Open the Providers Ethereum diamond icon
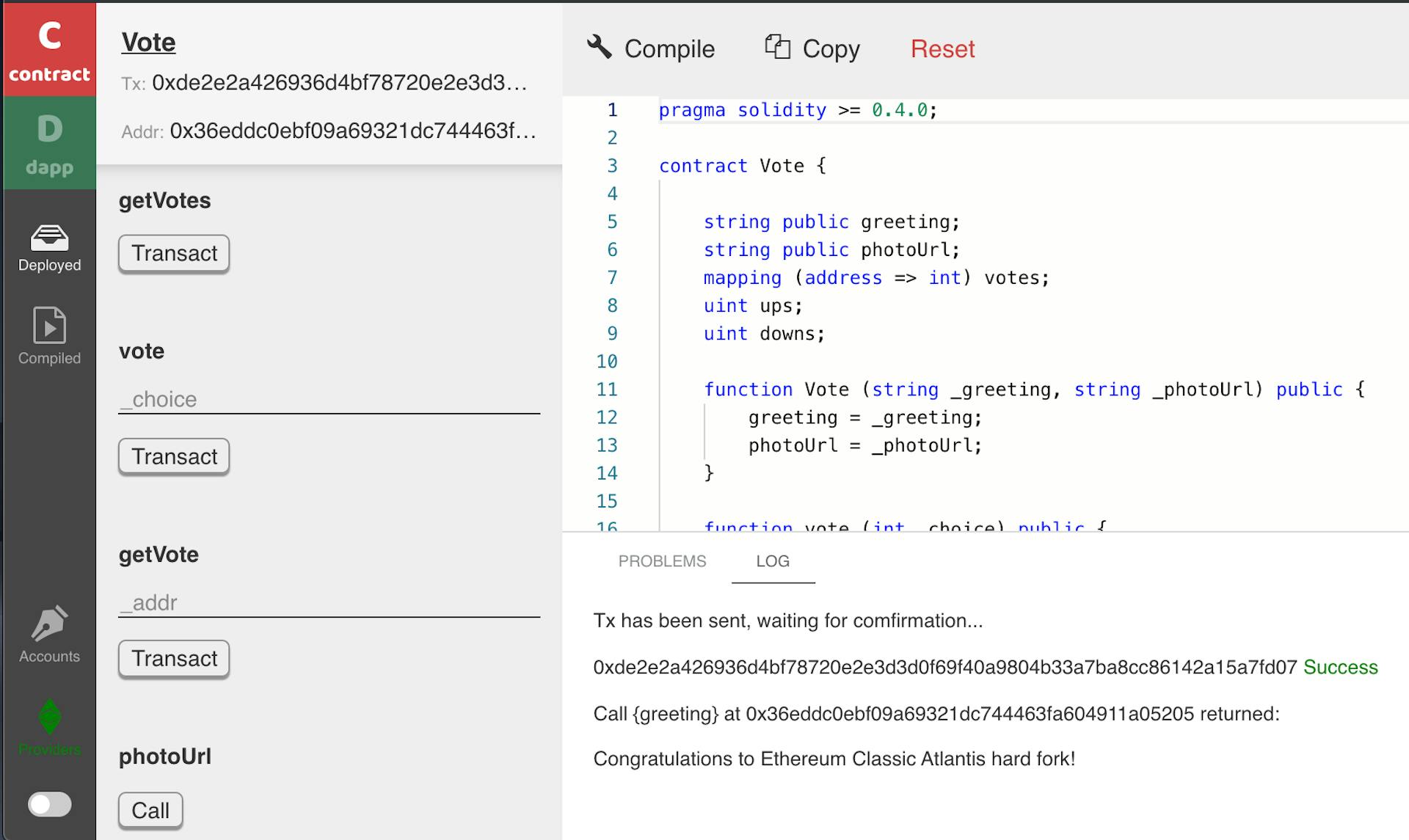This screenshot has width=1409, height=840. tap(49, 717)
